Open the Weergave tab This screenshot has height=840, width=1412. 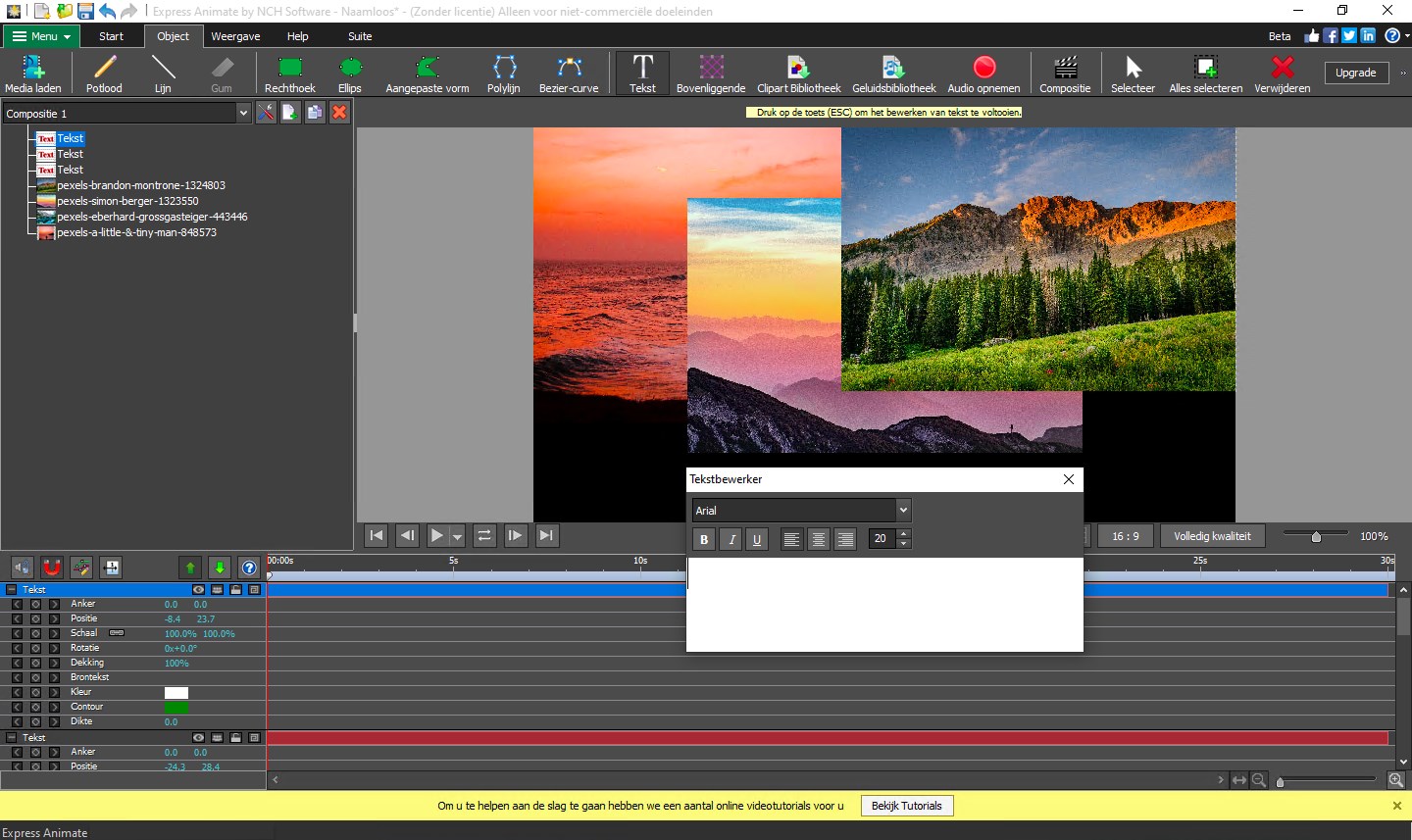235,36
